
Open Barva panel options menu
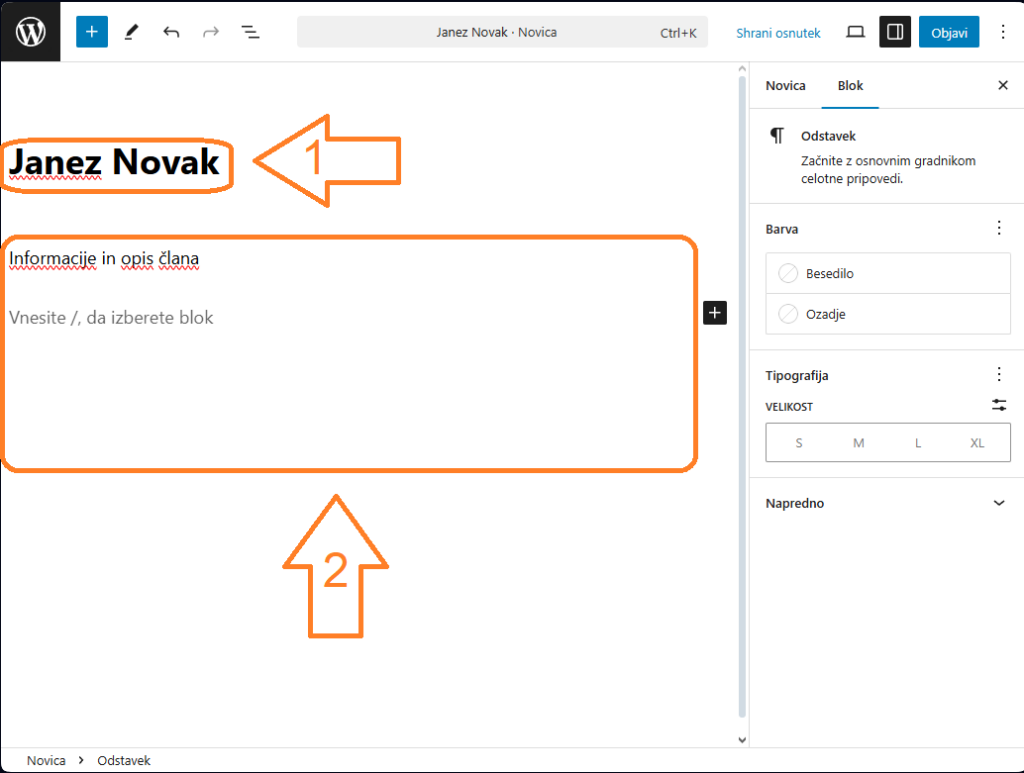pyautogui.click(x=998, y=228)
